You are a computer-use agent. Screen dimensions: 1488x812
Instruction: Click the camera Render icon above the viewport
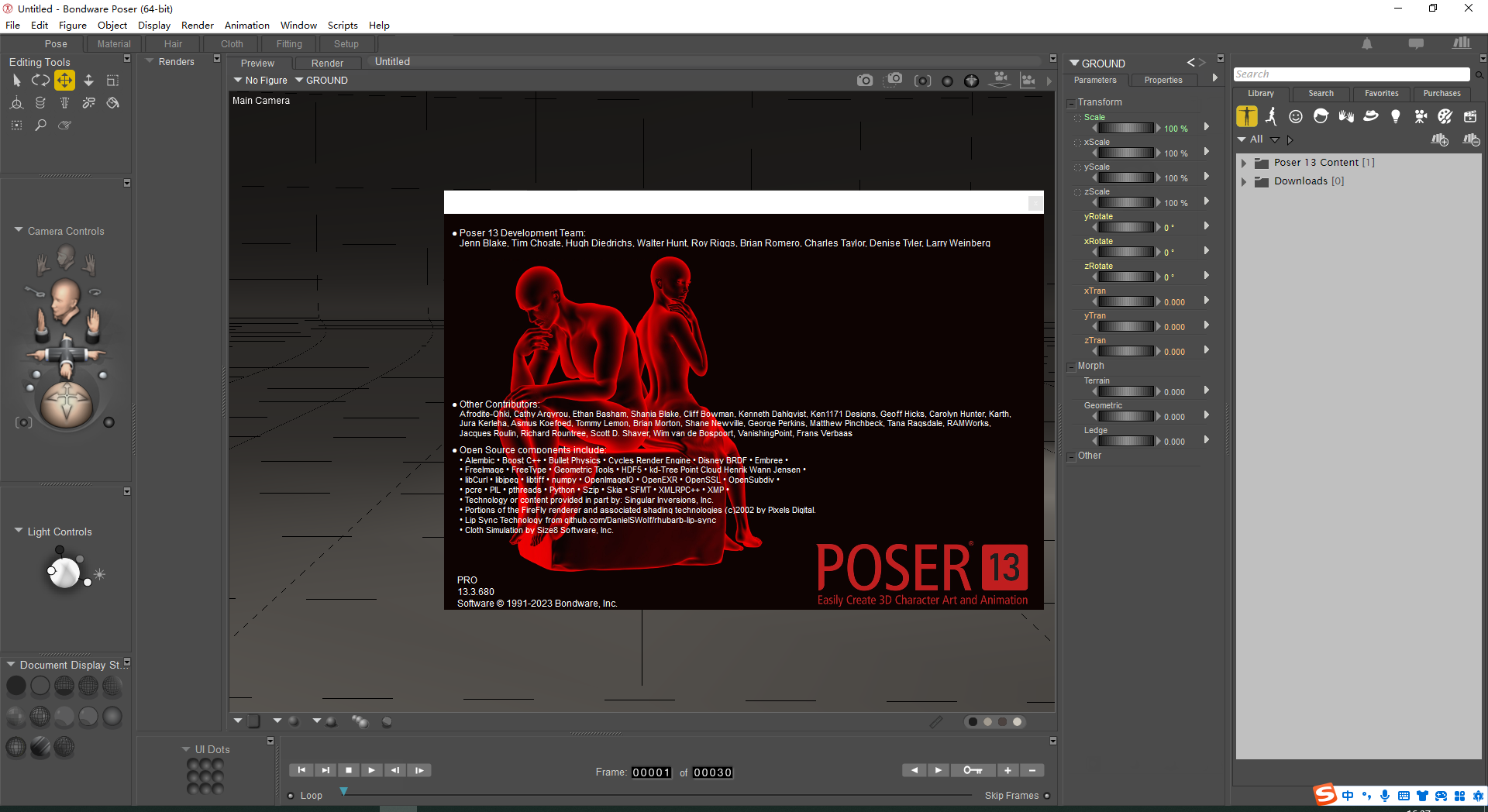coord(865,81)
